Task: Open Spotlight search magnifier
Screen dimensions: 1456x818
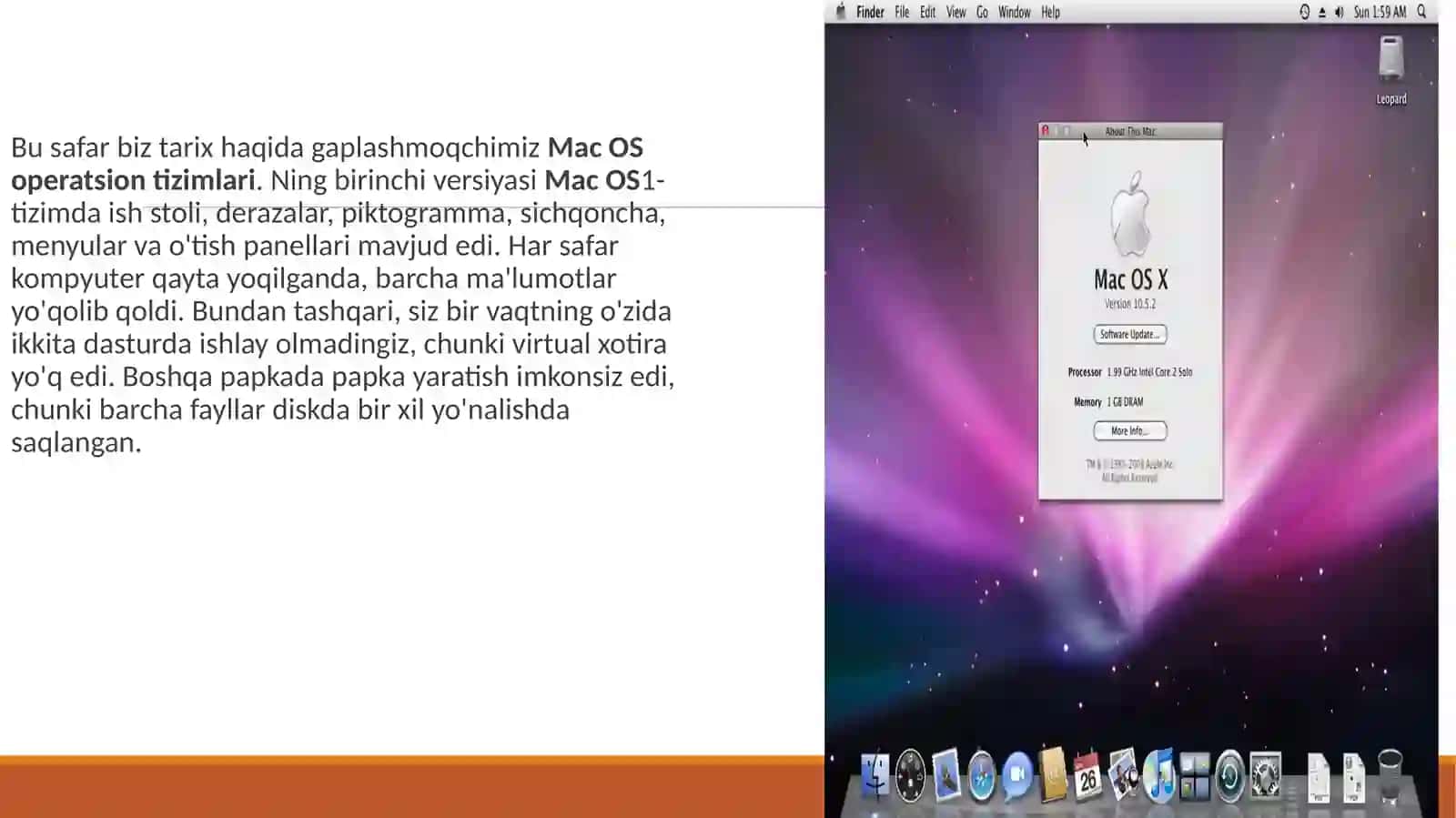Action: pyautogui.click(x=1421, y=12)
